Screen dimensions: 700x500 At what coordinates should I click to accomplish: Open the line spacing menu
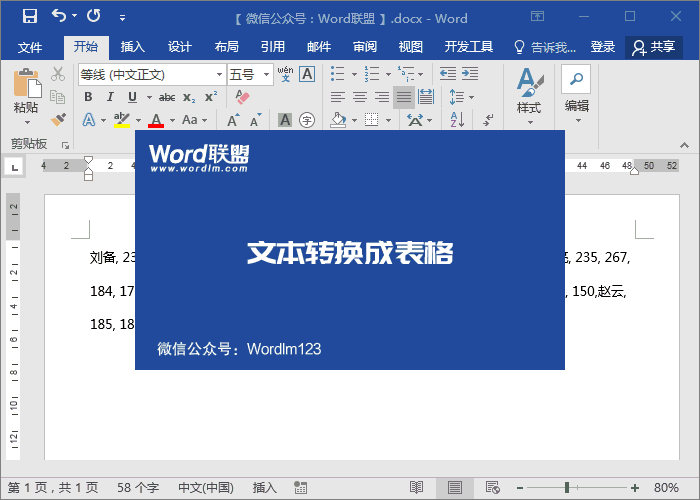pos(461,97)
